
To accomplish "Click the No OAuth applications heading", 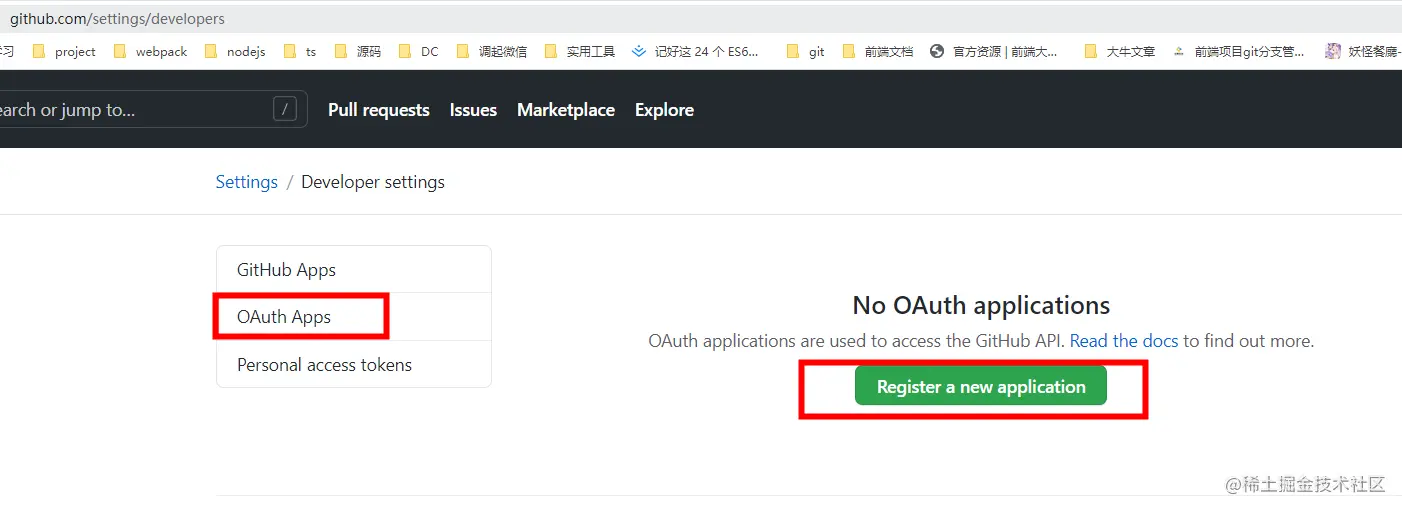I will click(981, 305).
